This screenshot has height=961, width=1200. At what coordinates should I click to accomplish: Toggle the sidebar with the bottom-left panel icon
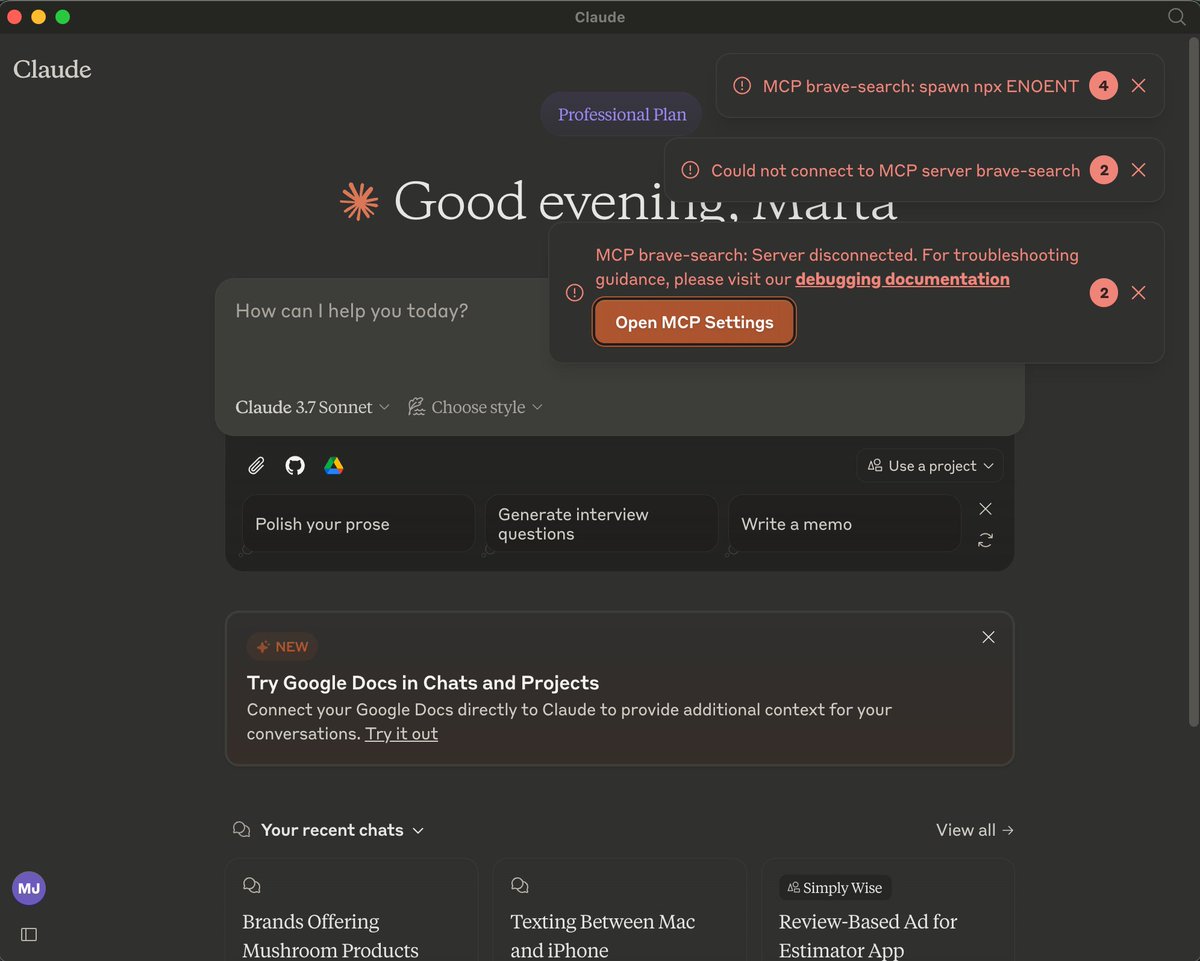pos(29,934)
